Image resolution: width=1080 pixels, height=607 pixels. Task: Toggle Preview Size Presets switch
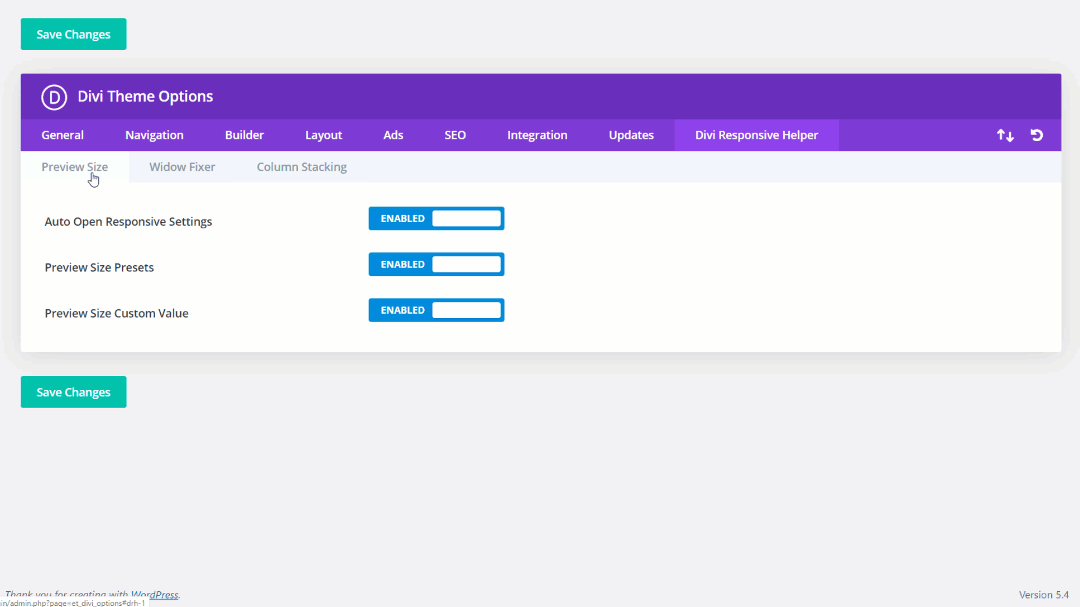point(436,265)
